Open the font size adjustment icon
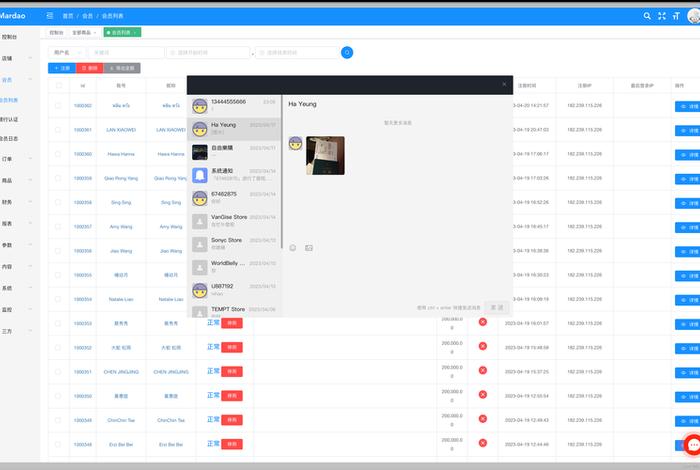700x470 pixels. 675,16
